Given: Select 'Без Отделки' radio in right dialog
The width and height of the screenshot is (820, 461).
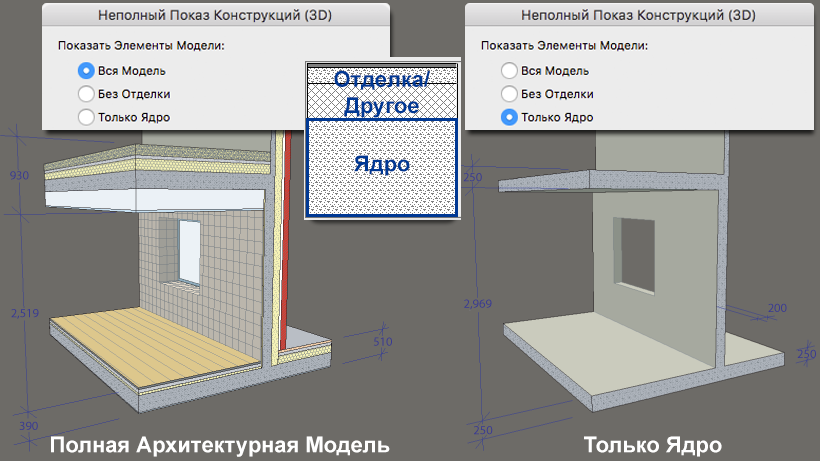Looking at the screenshot, I should (509, 94).
